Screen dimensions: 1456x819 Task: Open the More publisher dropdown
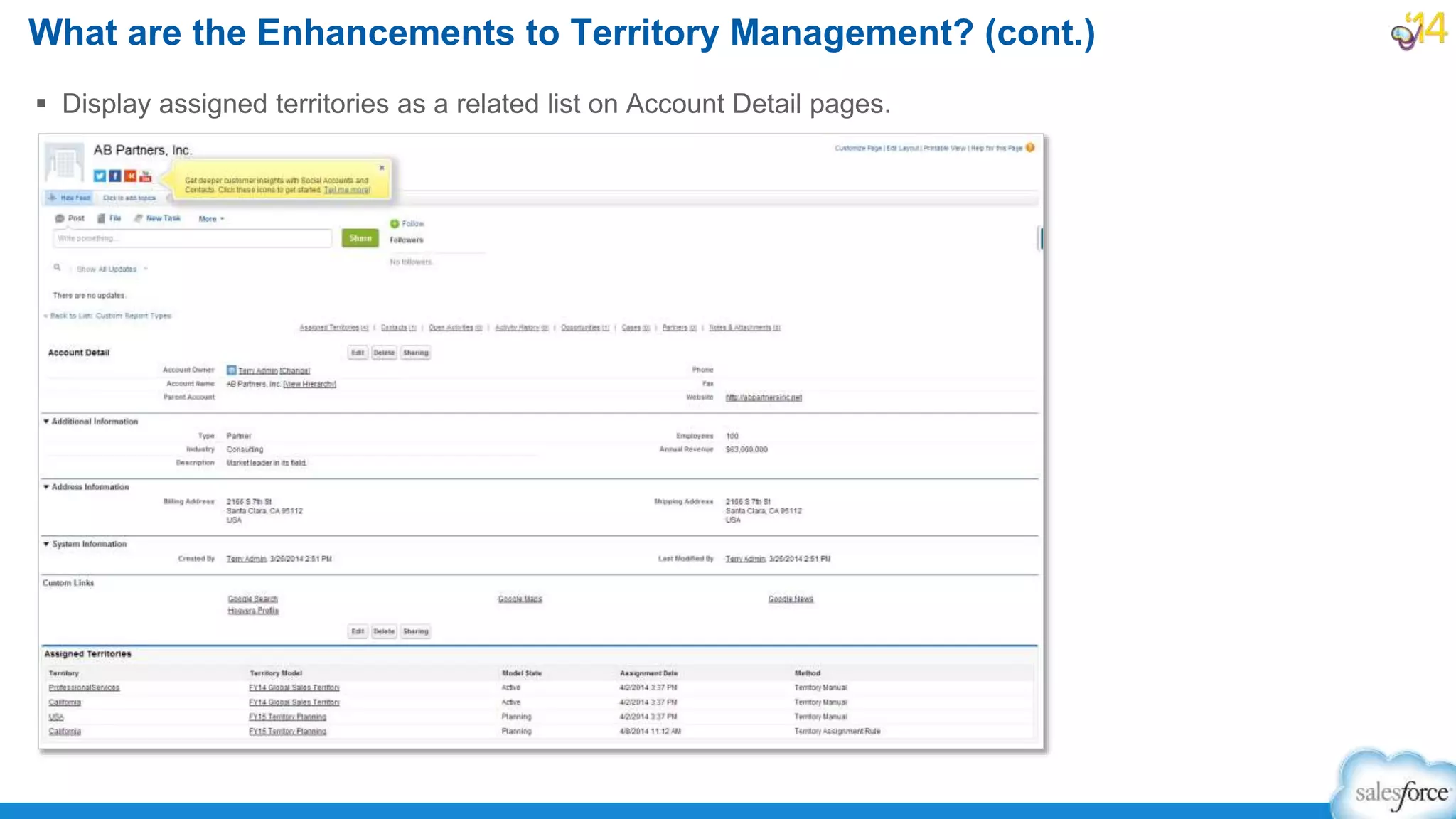[x=211, y=219]
